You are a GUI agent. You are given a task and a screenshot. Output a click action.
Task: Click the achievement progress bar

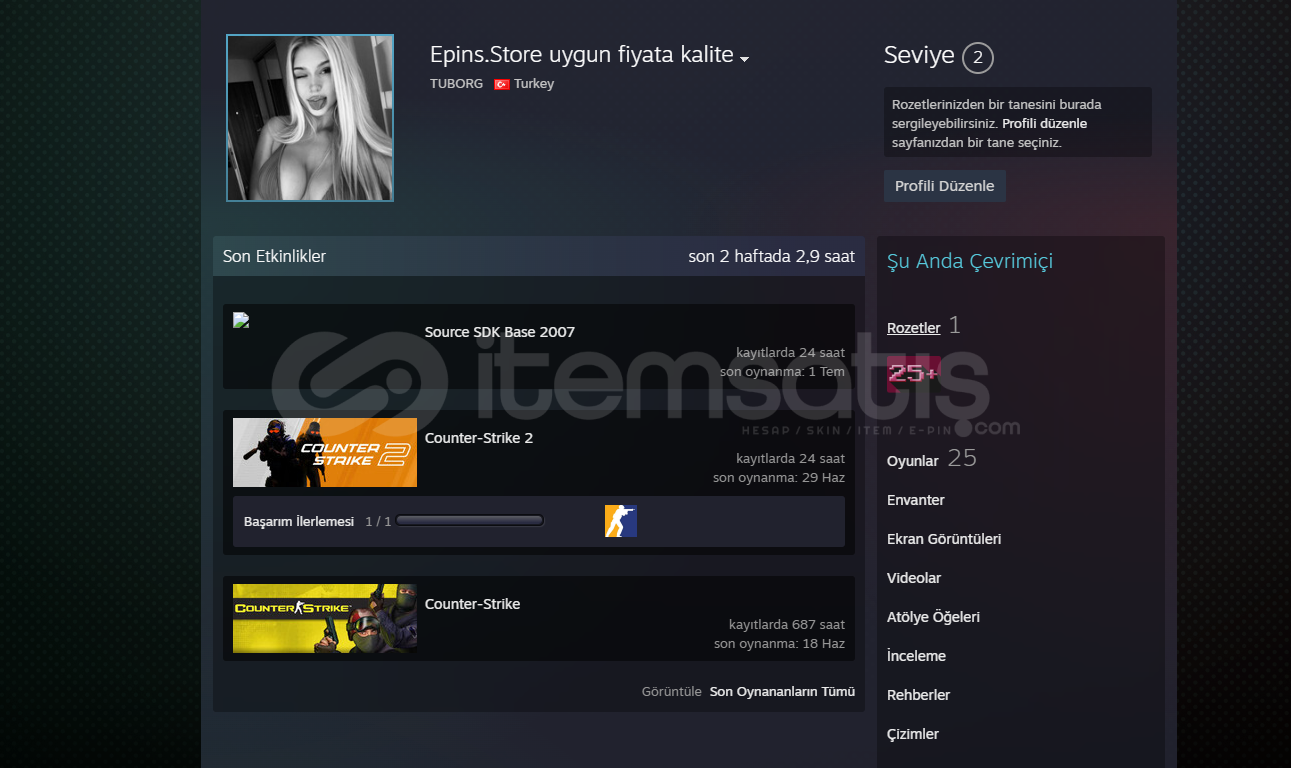(x=470, y=521)
